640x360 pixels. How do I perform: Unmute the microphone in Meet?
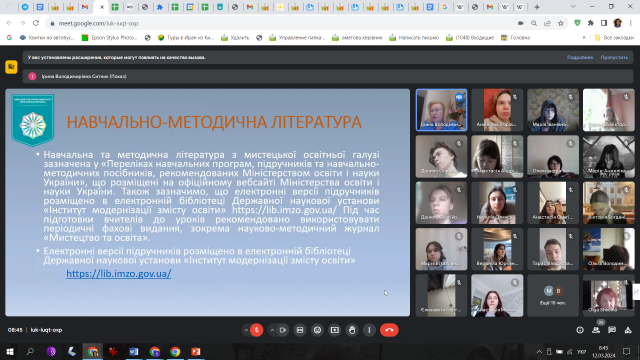pos(256,330)
